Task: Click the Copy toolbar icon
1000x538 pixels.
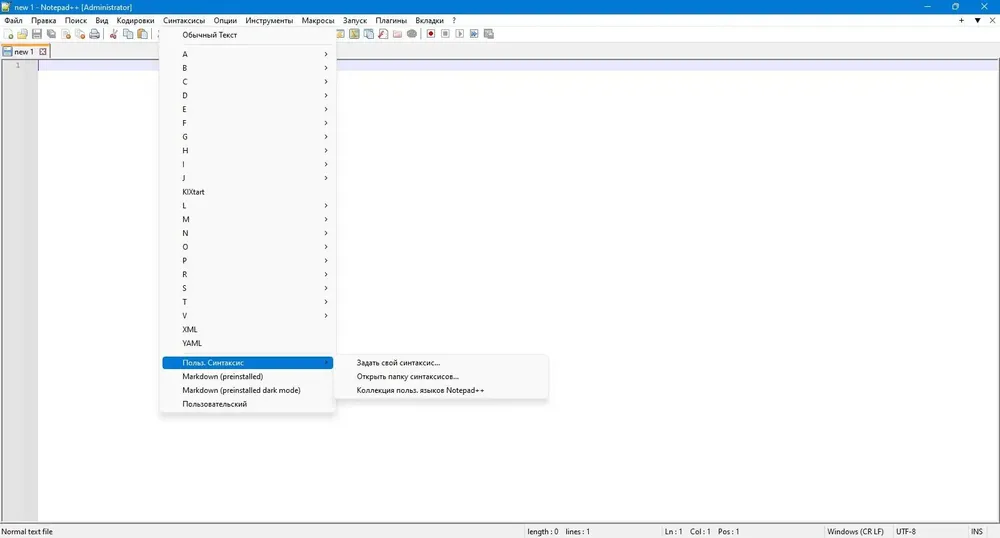Action: pyautogui.click(x=128, y=34)
